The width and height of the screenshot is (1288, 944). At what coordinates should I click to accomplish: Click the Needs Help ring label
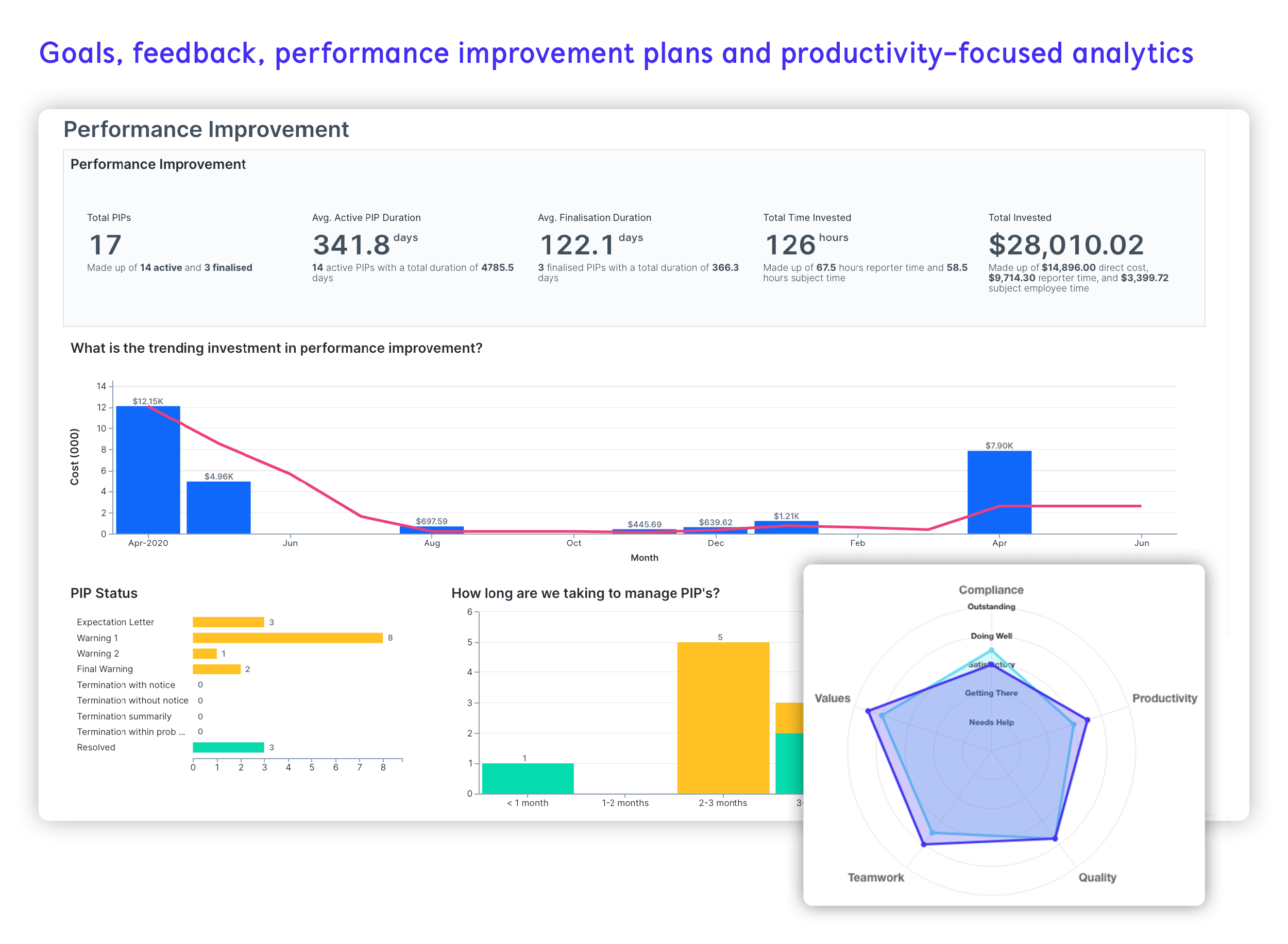pos(991,722)
